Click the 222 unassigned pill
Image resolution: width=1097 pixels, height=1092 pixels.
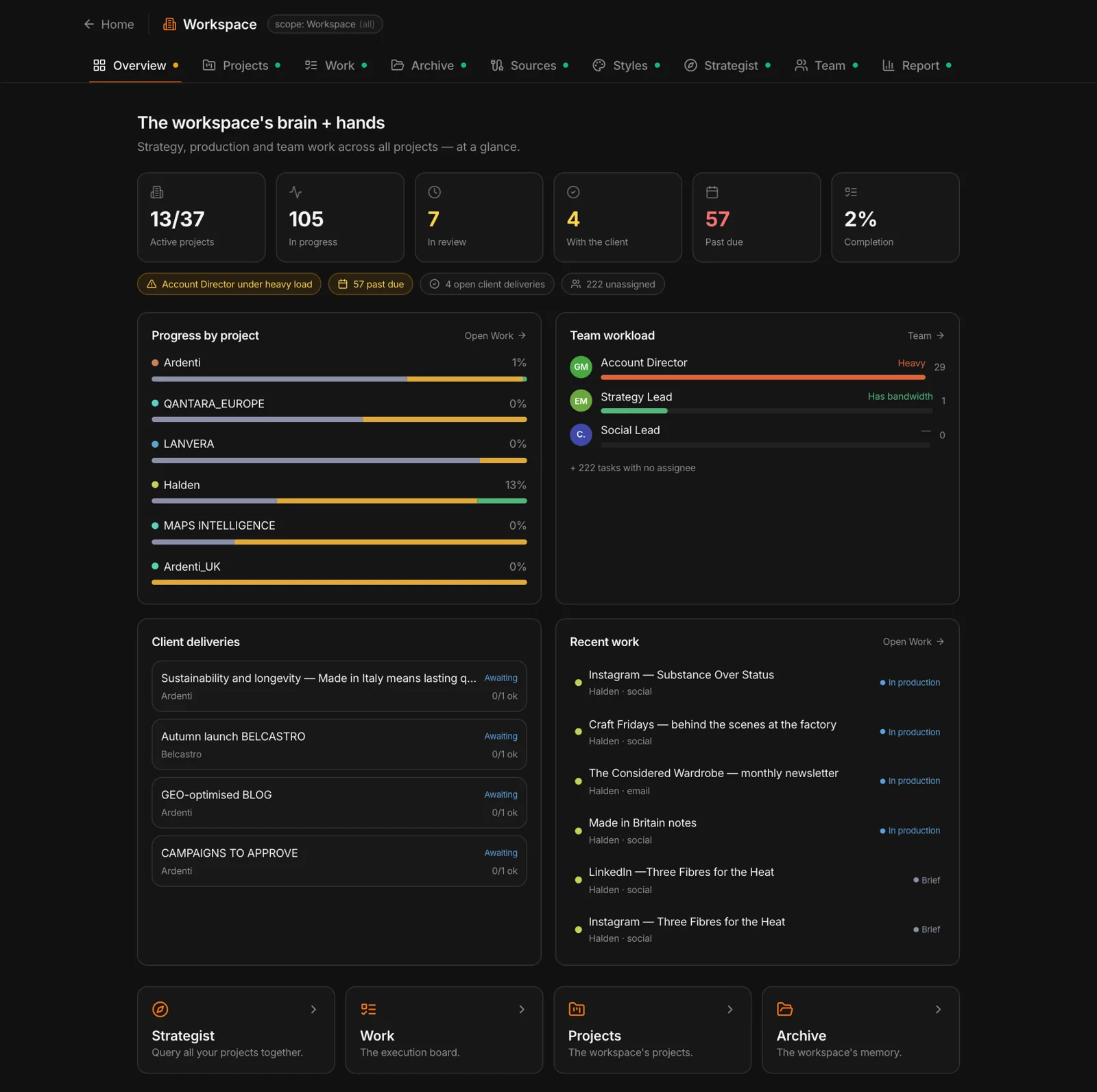point(613,284)
